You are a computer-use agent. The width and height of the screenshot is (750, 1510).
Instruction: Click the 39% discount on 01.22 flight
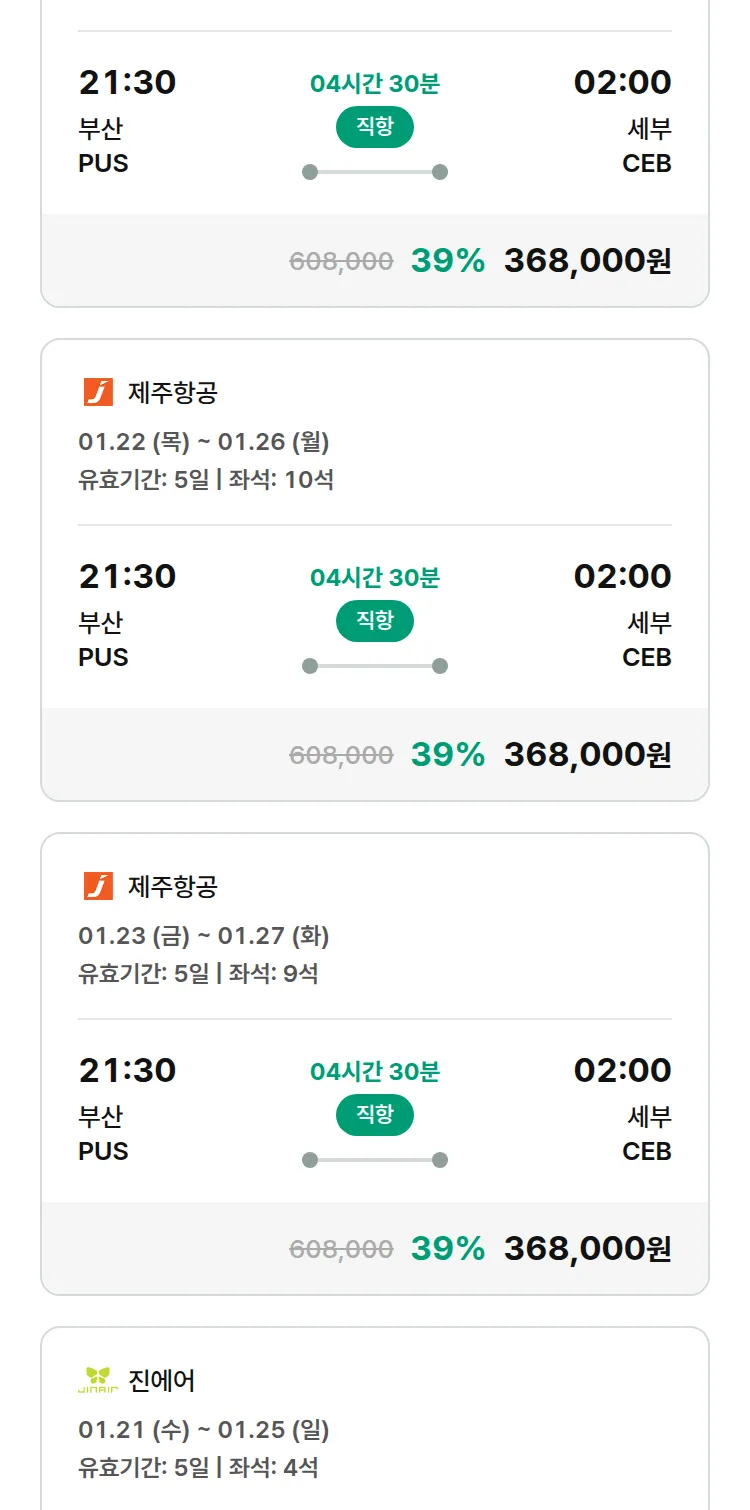click(x=447, y=754)
